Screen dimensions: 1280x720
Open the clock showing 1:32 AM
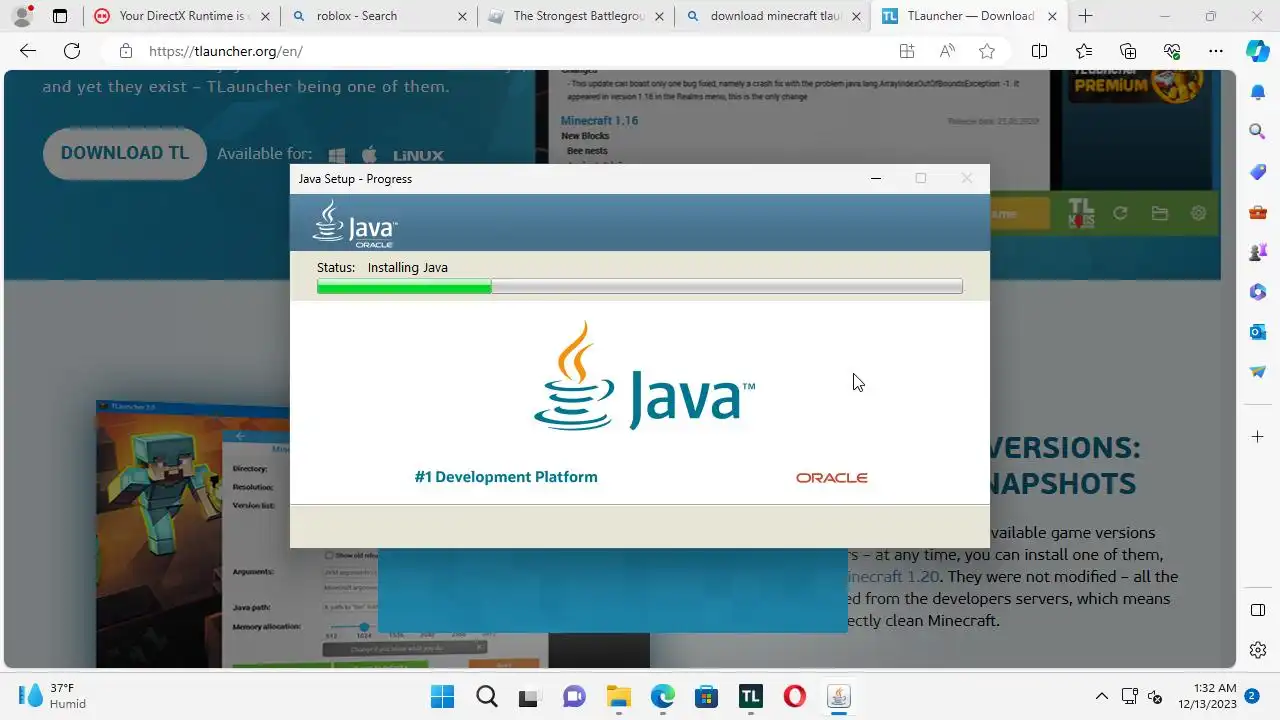pos(1207,696)
